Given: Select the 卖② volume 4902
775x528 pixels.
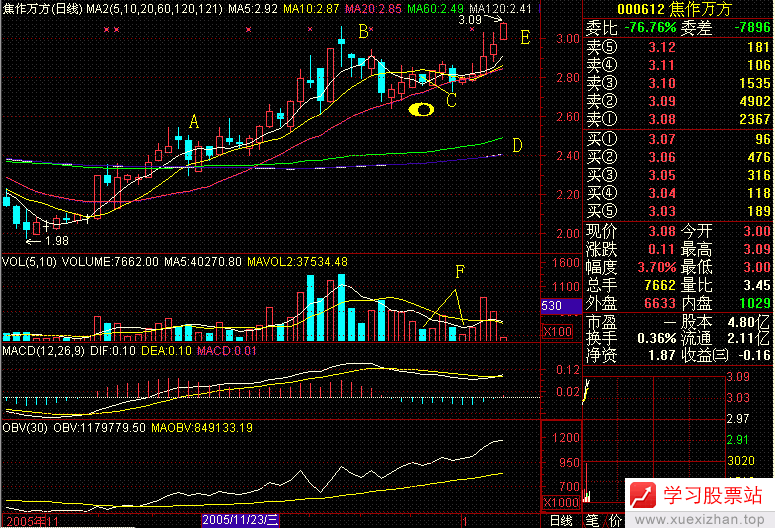Looking at the screenshot, I should [x=755, y=101].
